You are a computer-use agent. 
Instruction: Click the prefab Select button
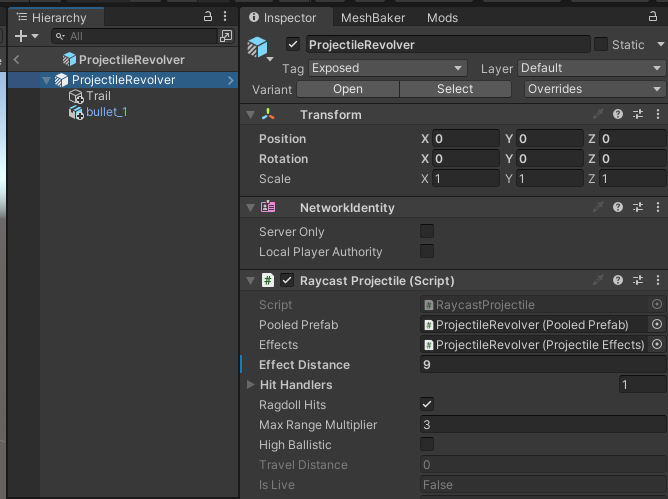[455, 89]
